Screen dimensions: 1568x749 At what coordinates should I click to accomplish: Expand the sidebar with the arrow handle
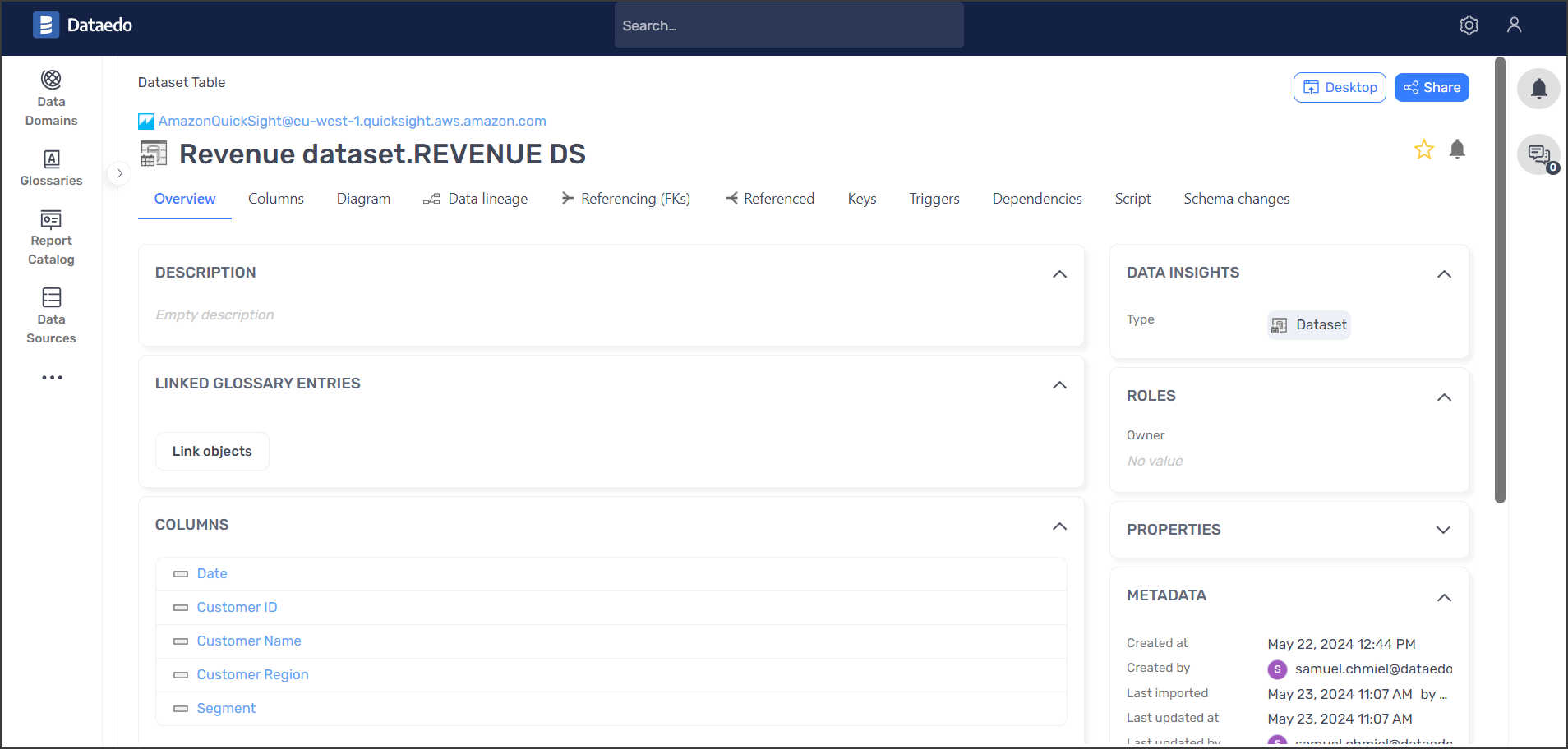(x=119, y=173)
